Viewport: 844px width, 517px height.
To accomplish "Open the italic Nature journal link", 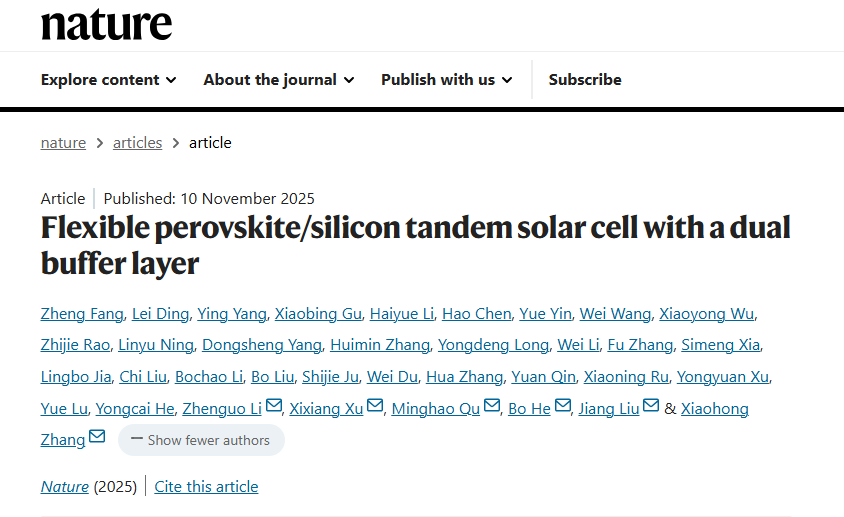I will point(64,487).
